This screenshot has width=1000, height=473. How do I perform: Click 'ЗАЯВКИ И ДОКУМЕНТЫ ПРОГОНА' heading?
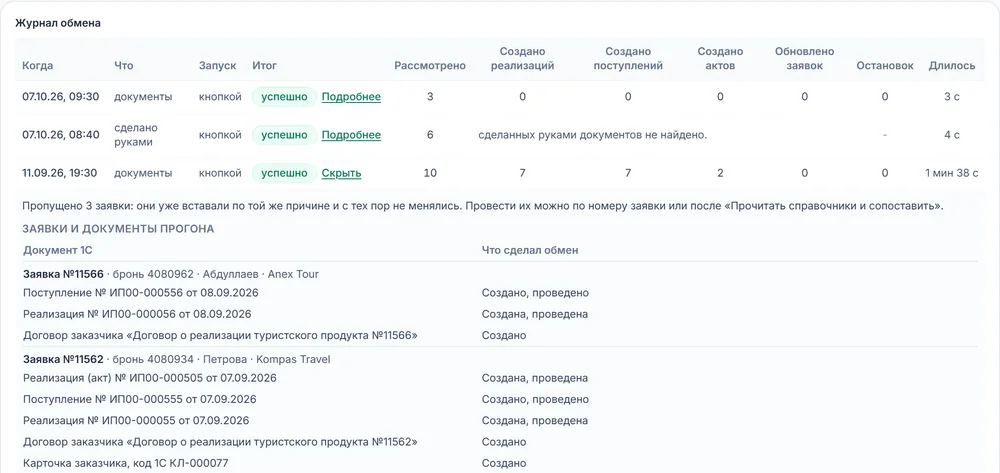coord(118,229)
